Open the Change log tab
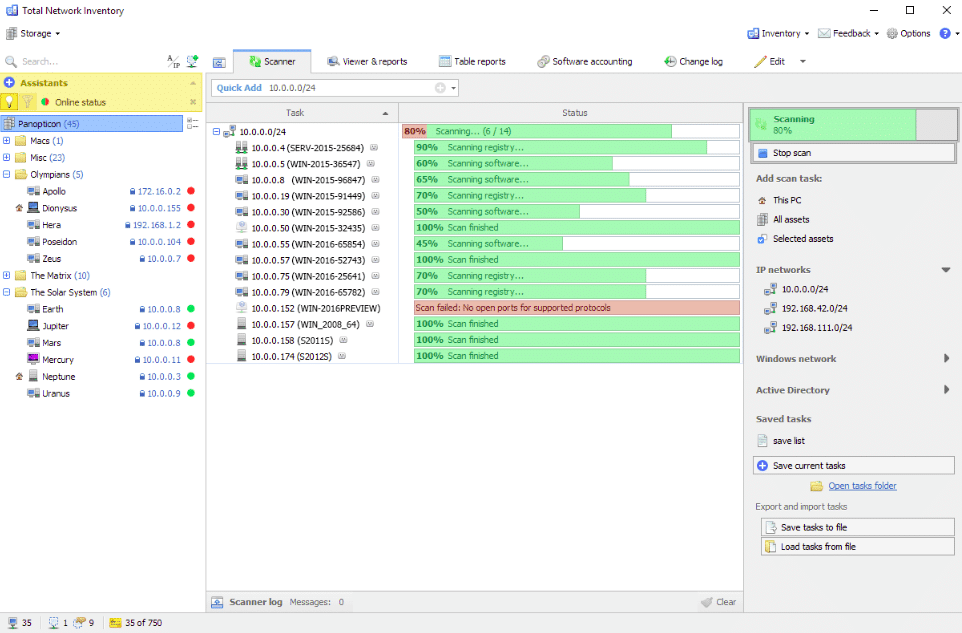This screenshot has height=633, width=962. pyautogui.click(x=693, y=61)
